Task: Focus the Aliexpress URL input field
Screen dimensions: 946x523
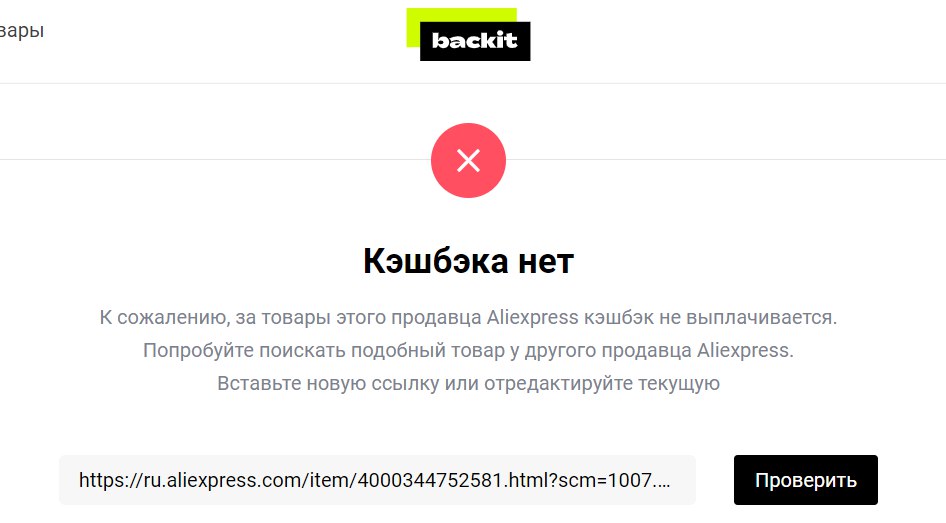Action: click(x=377, y=480)
